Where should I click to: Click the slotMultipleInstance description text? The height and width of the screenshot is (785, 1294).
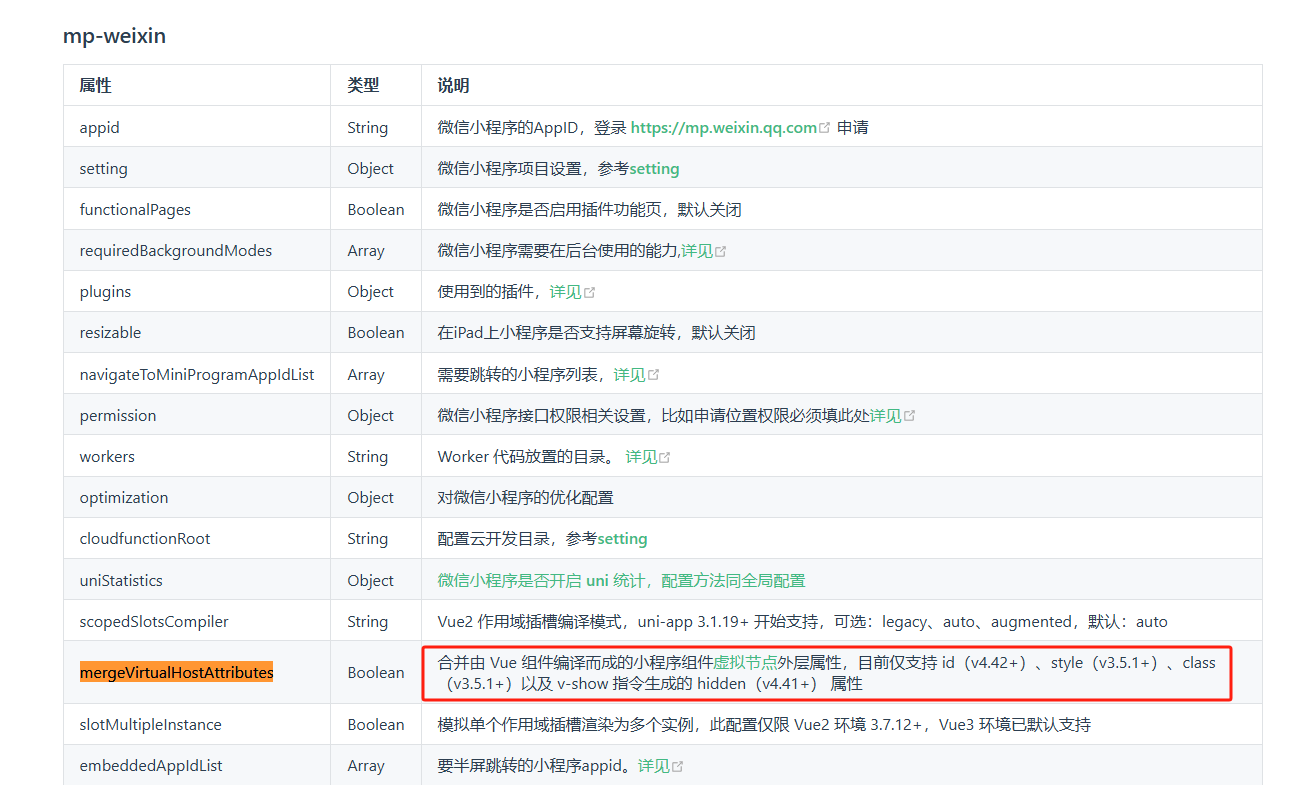764,724
